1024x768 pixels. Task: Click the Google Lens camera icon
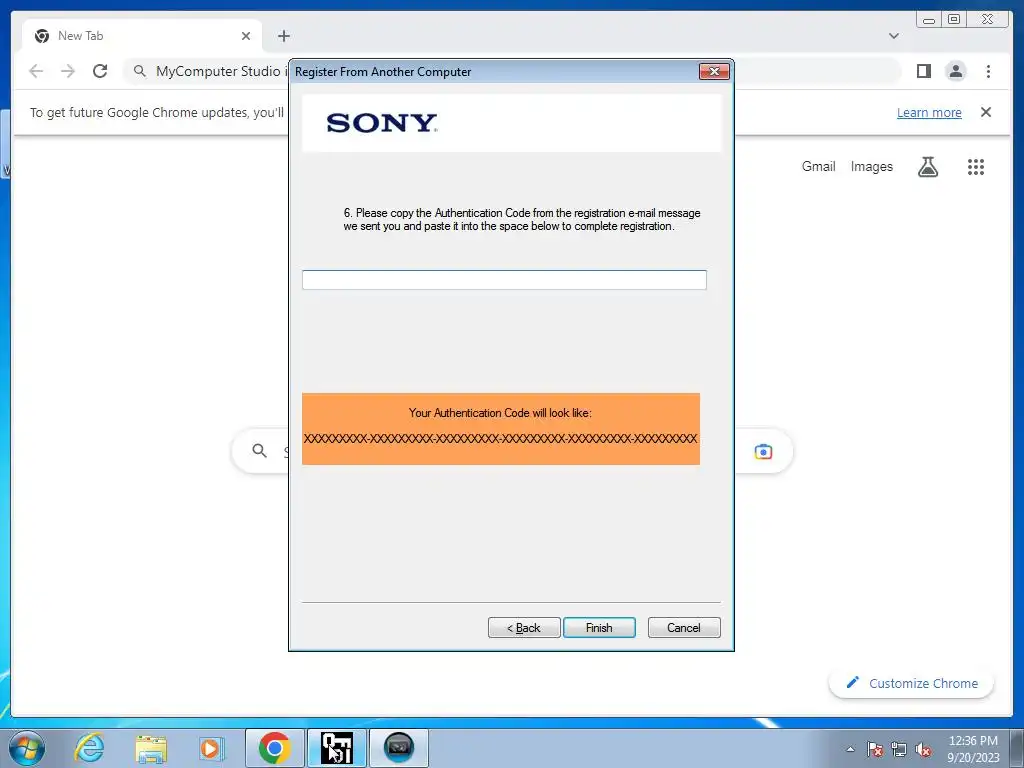[763, 451]
